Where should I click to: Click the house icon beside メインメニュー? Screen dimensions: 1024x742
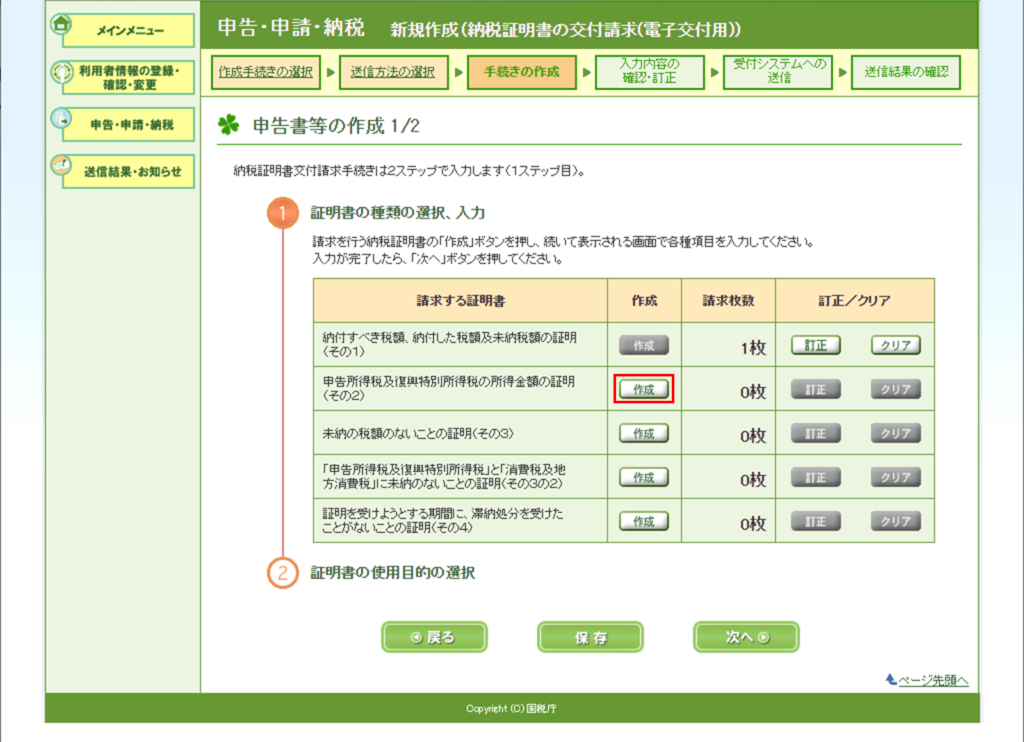point(60,25)
